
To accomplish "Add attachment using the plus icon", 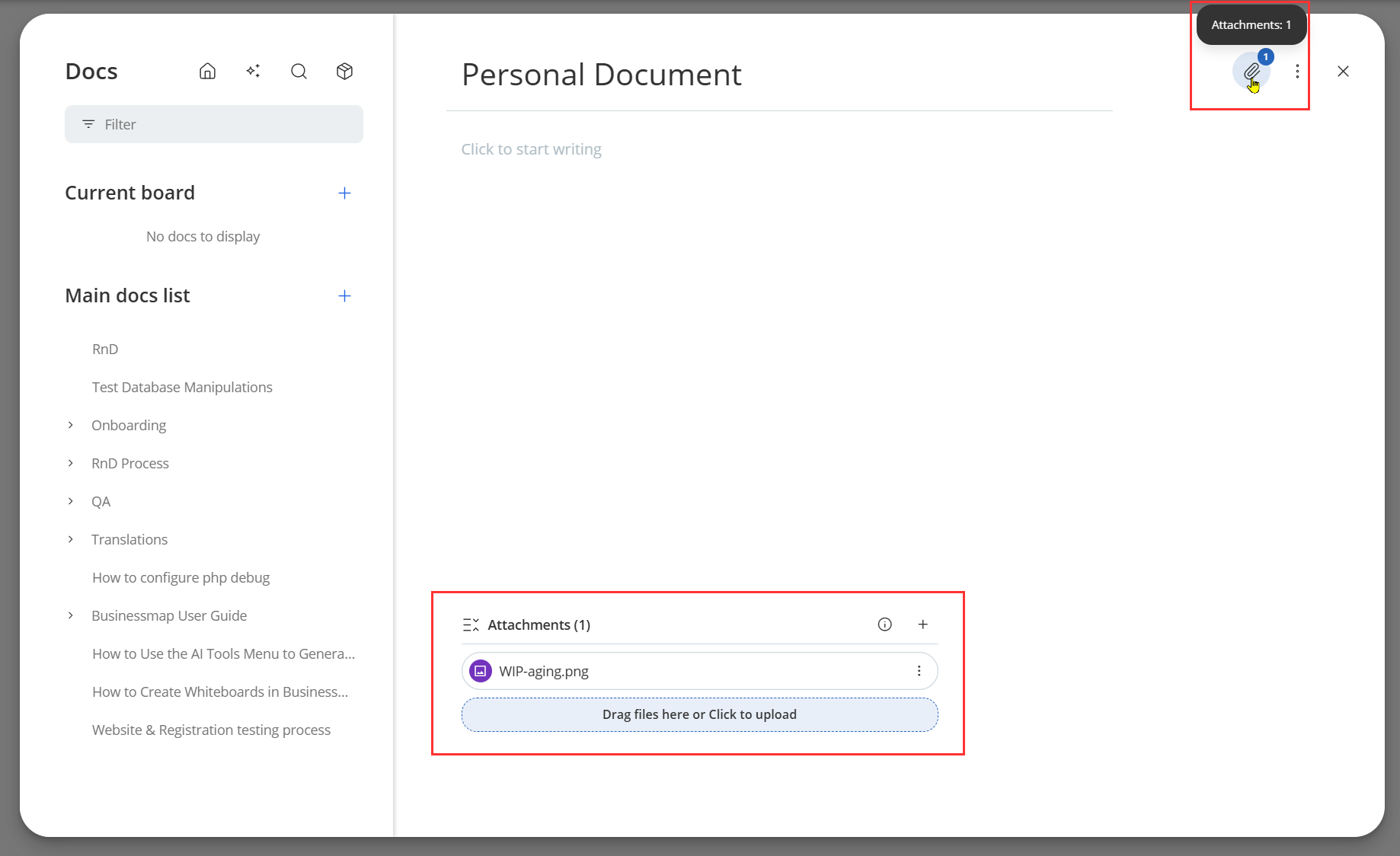I will (x=922, y=624).
